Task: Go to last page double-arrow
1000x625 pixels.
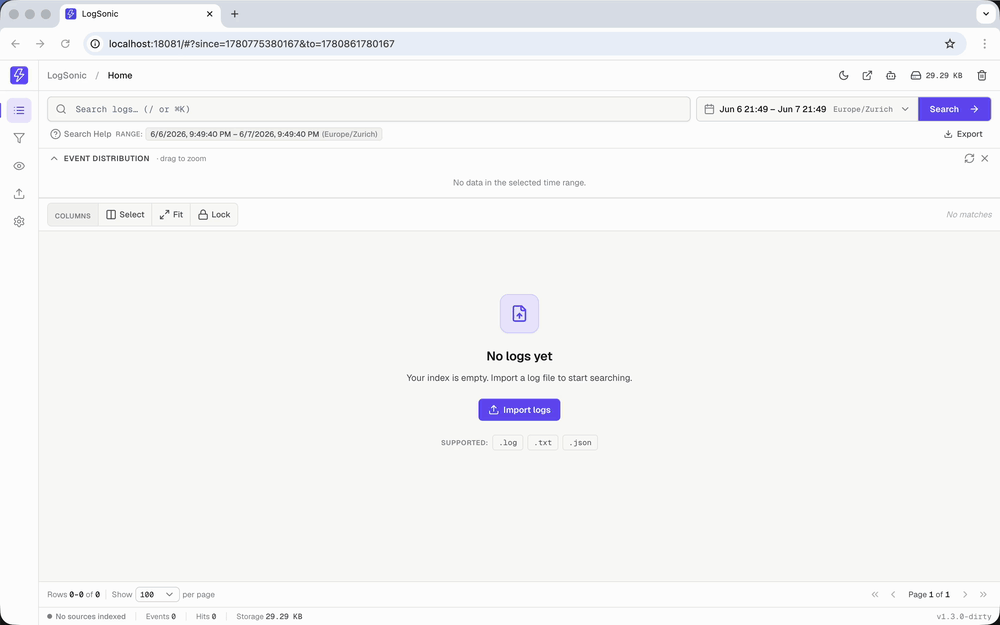Action: pos(984,594)
